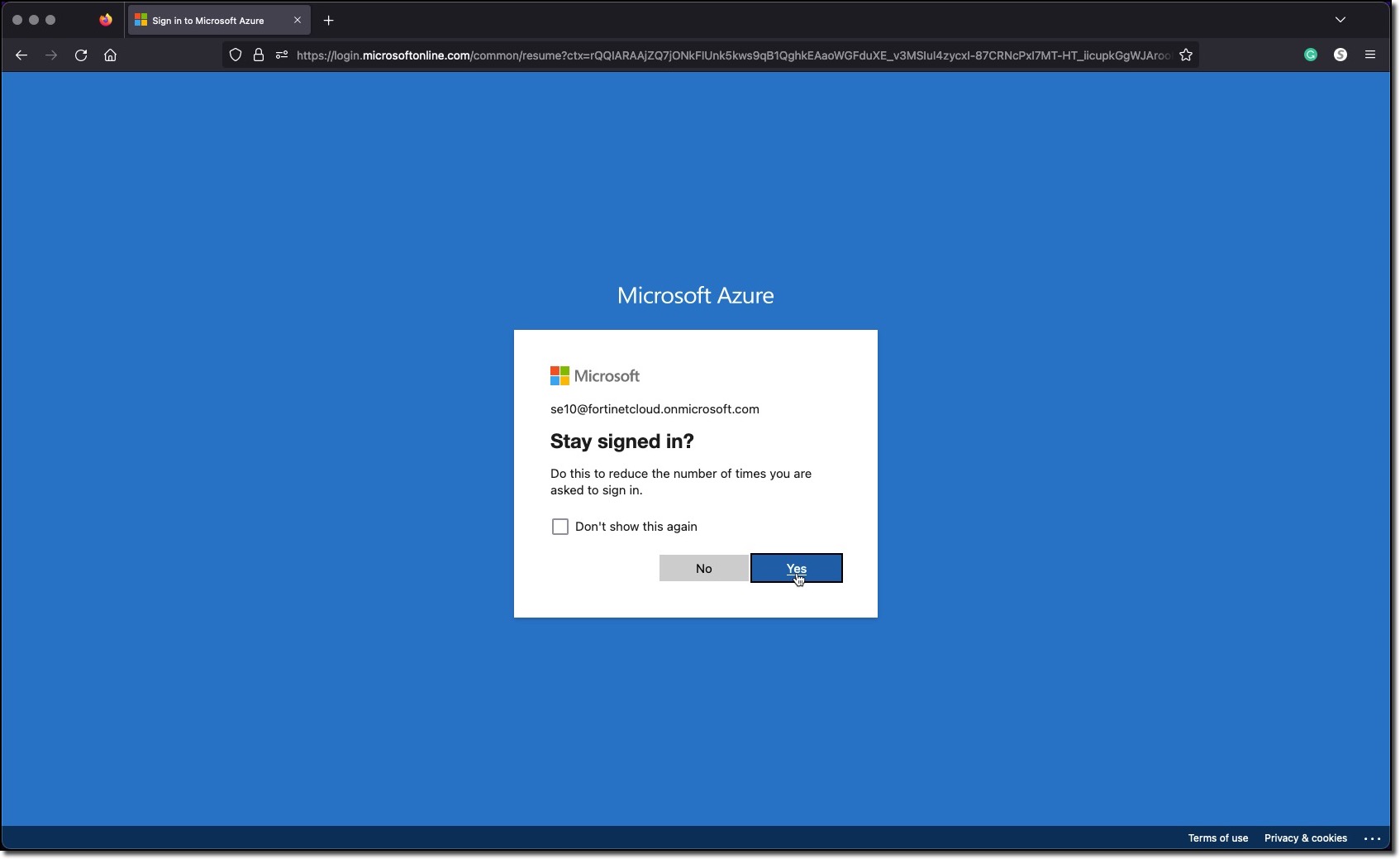
Task: Click the Microsoft logo in dialog
Action: 595,376
